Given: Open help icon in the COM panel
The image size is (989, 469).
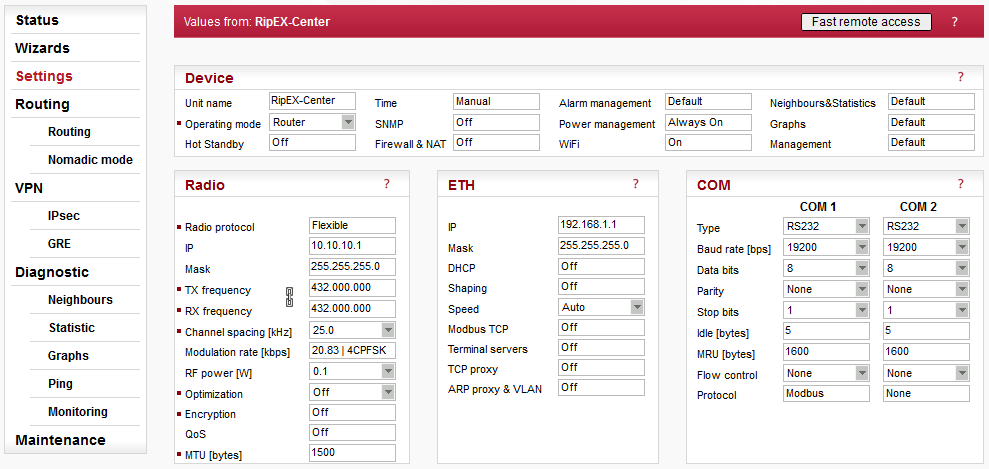Looking at the screenshot, I should click(960, 184).
